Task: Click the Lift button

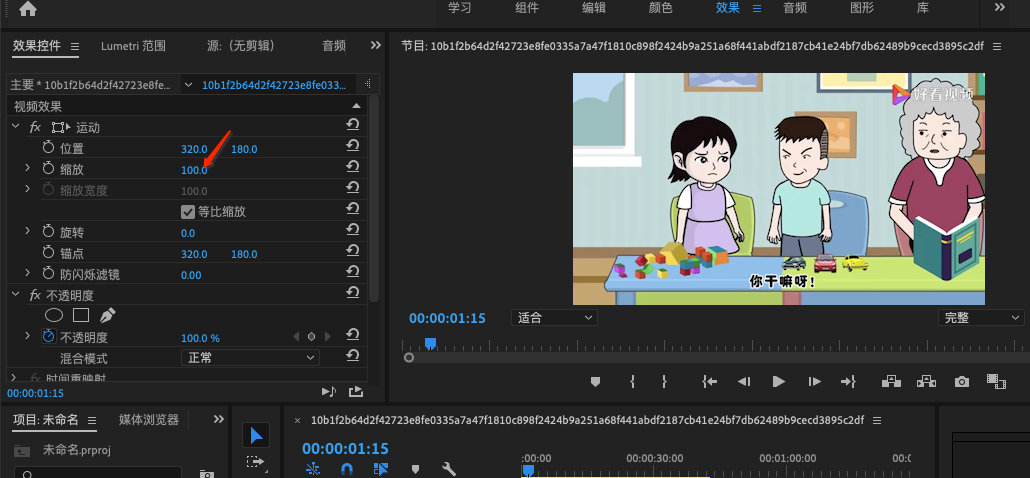Action: 891,381
